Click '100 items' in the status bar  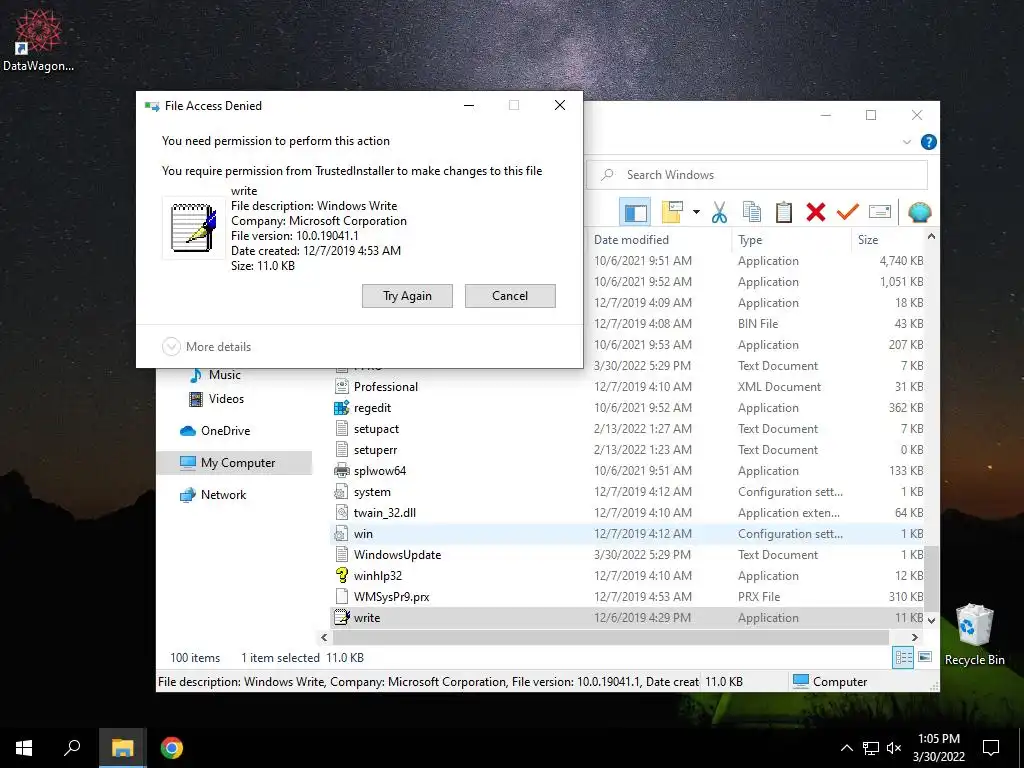click(195, 658)
